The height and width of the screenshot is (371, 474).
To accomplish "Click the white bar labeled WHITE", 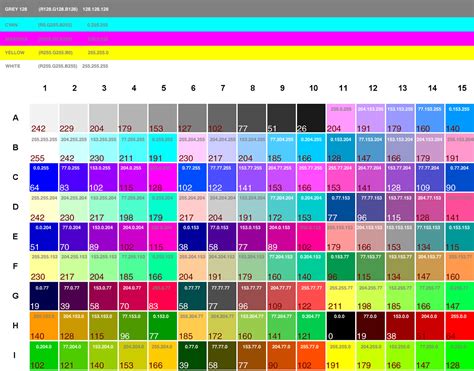I will [237, 66].
